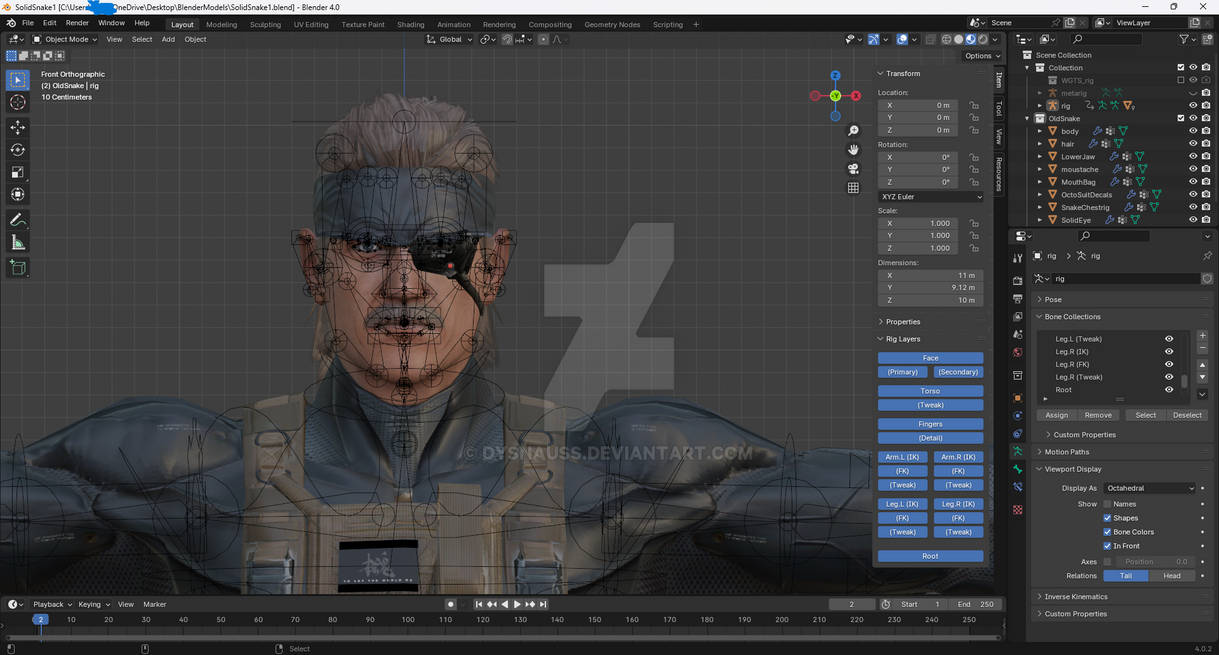Hide the body object in outliner
1219x655 pixels.
coord(1193,131)
